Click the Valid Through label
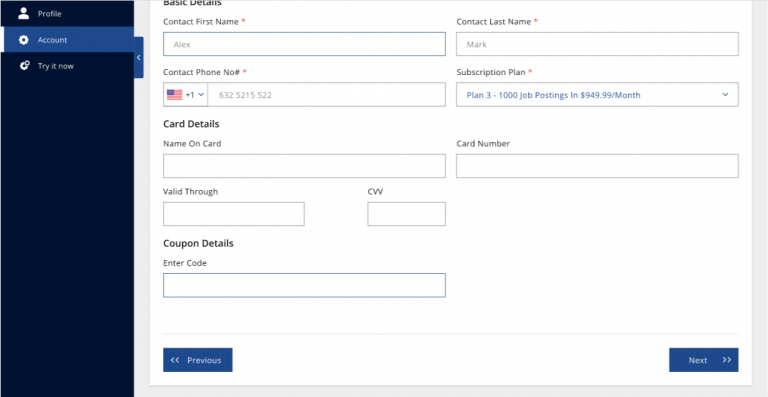The width and height of the screenshot is (768, 397). tap(191, 191)
